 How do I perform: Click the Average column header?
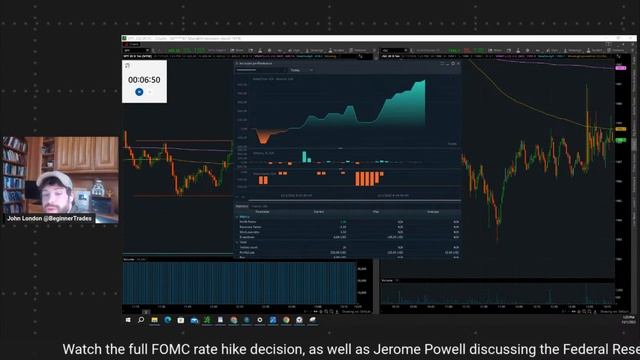pos(433,211)
